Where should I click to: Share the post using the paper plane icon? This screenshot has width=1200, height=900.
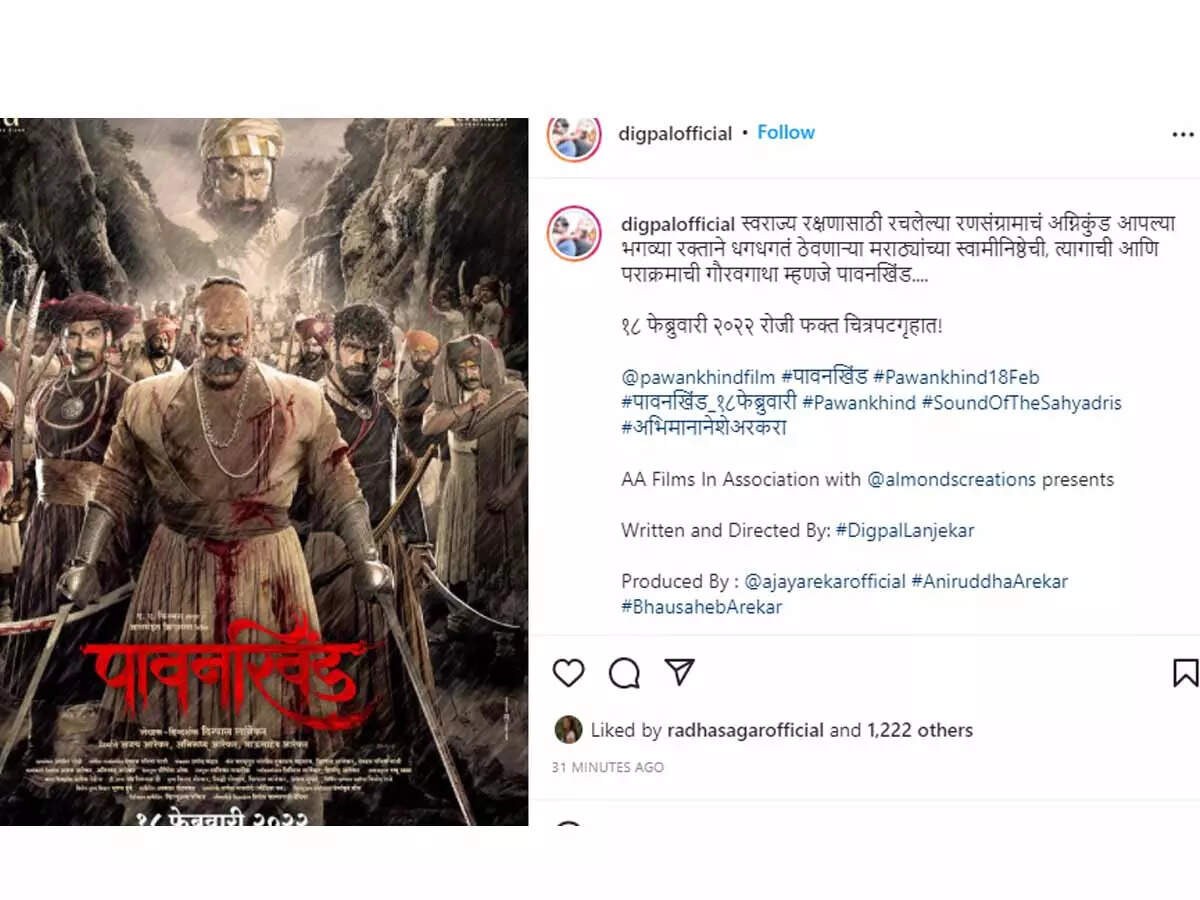(x=680, y=672)
